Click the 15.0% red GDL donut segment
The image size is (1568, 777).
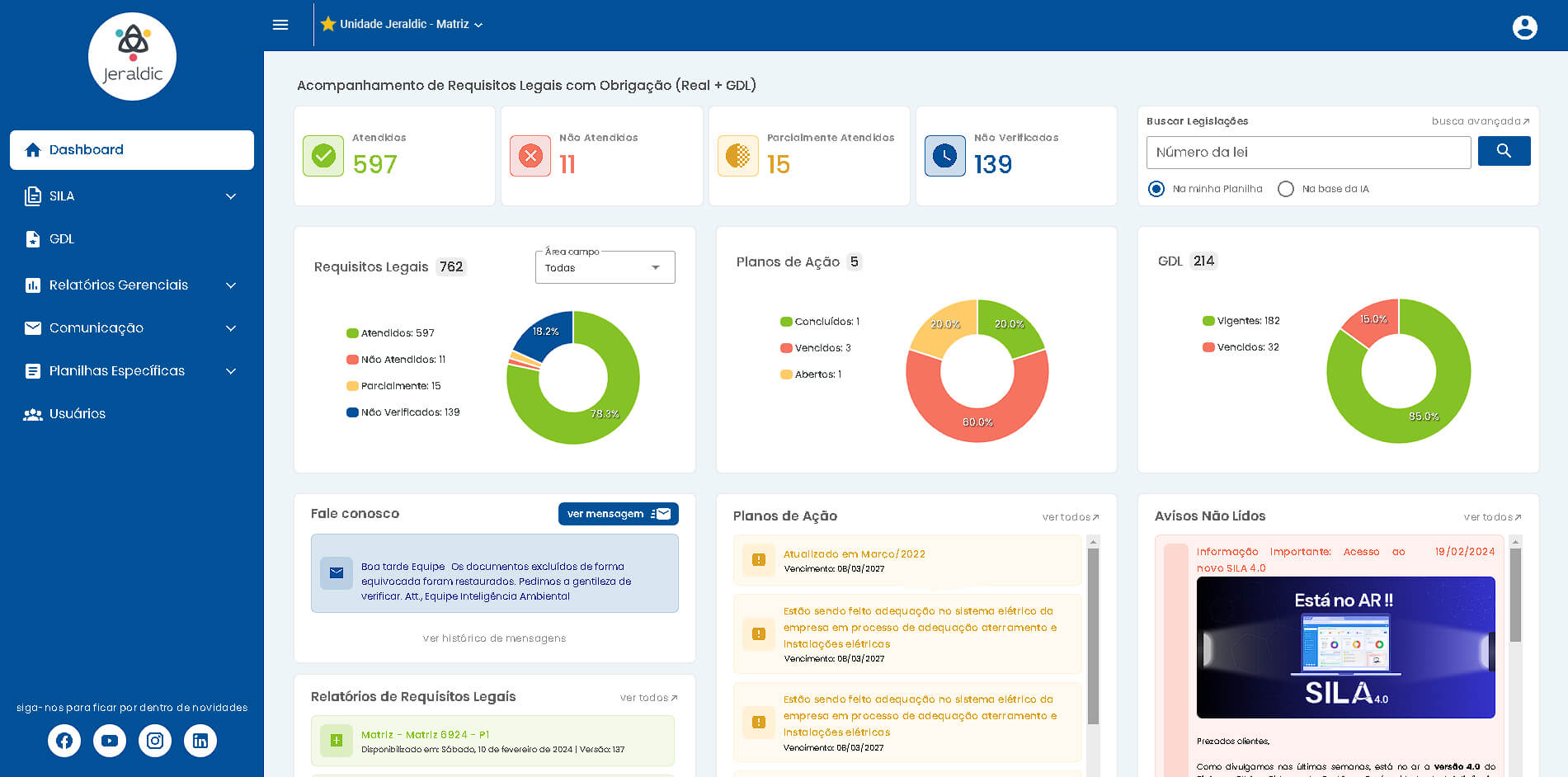point(1374,321)
